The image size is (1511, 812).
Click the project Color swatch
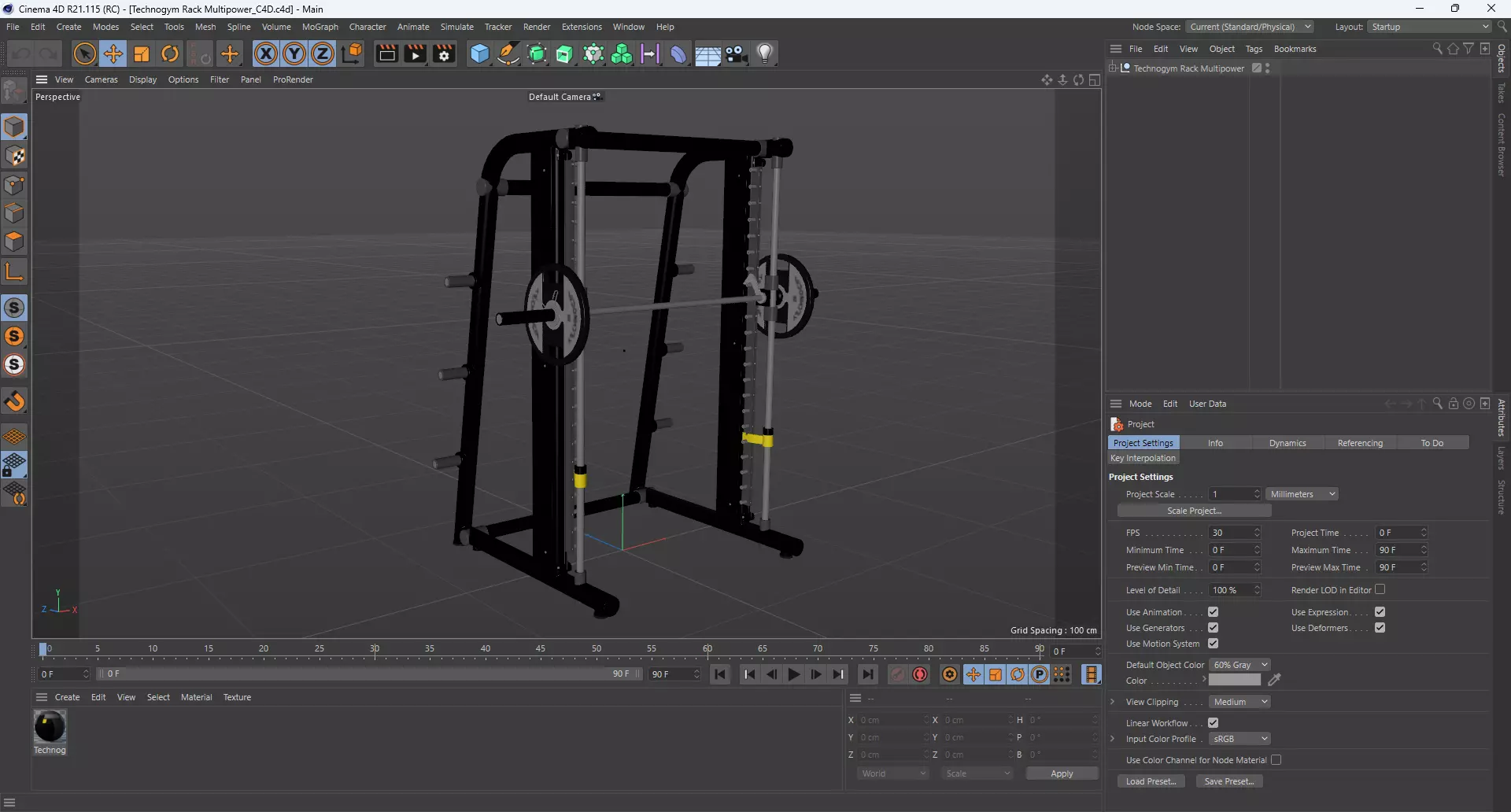tap(1234, 681)
